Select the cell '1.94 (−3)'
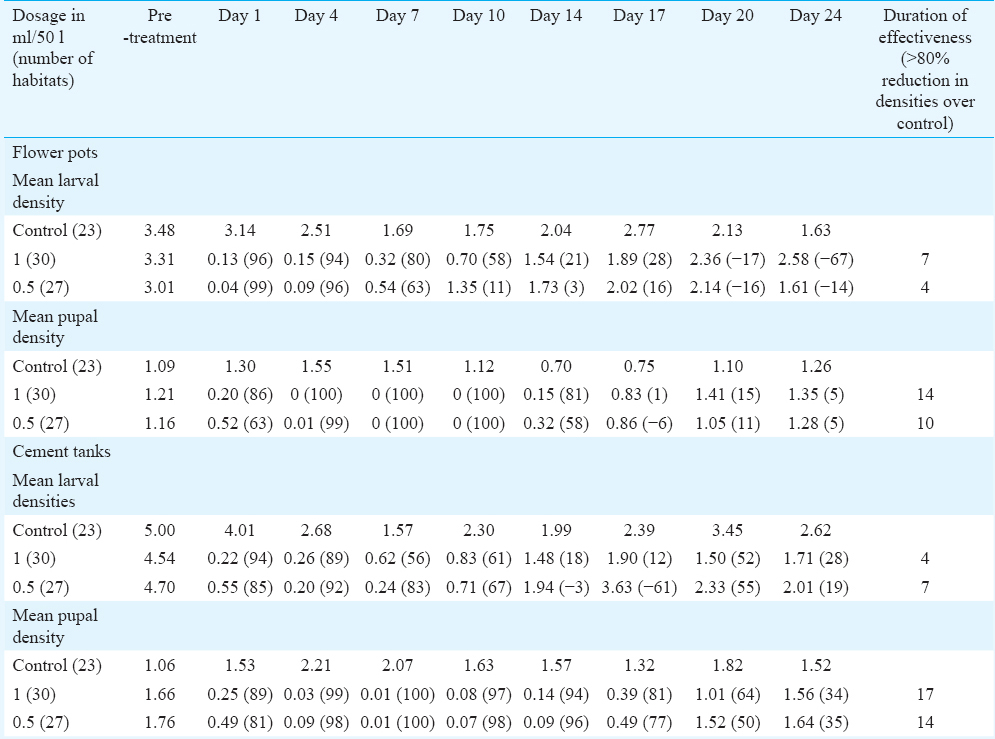The image size is (995, 739). [x=556, y=587]
